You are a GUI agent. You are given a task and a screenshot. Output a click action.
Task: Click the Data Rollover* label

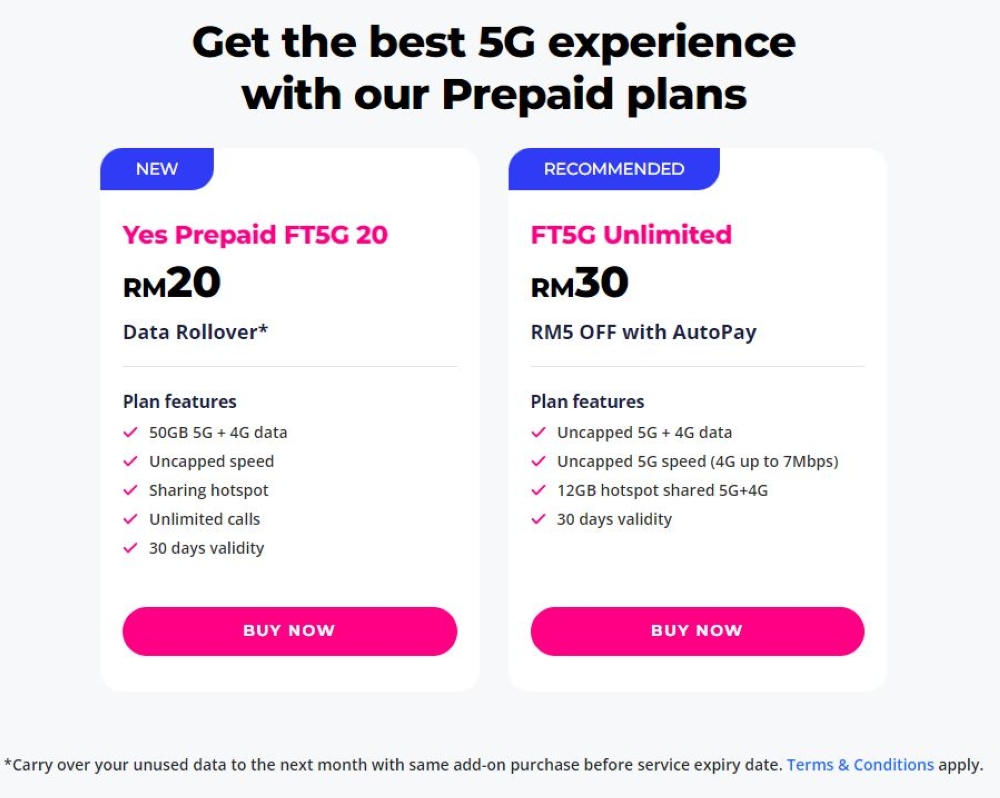[x=196, y=332]
